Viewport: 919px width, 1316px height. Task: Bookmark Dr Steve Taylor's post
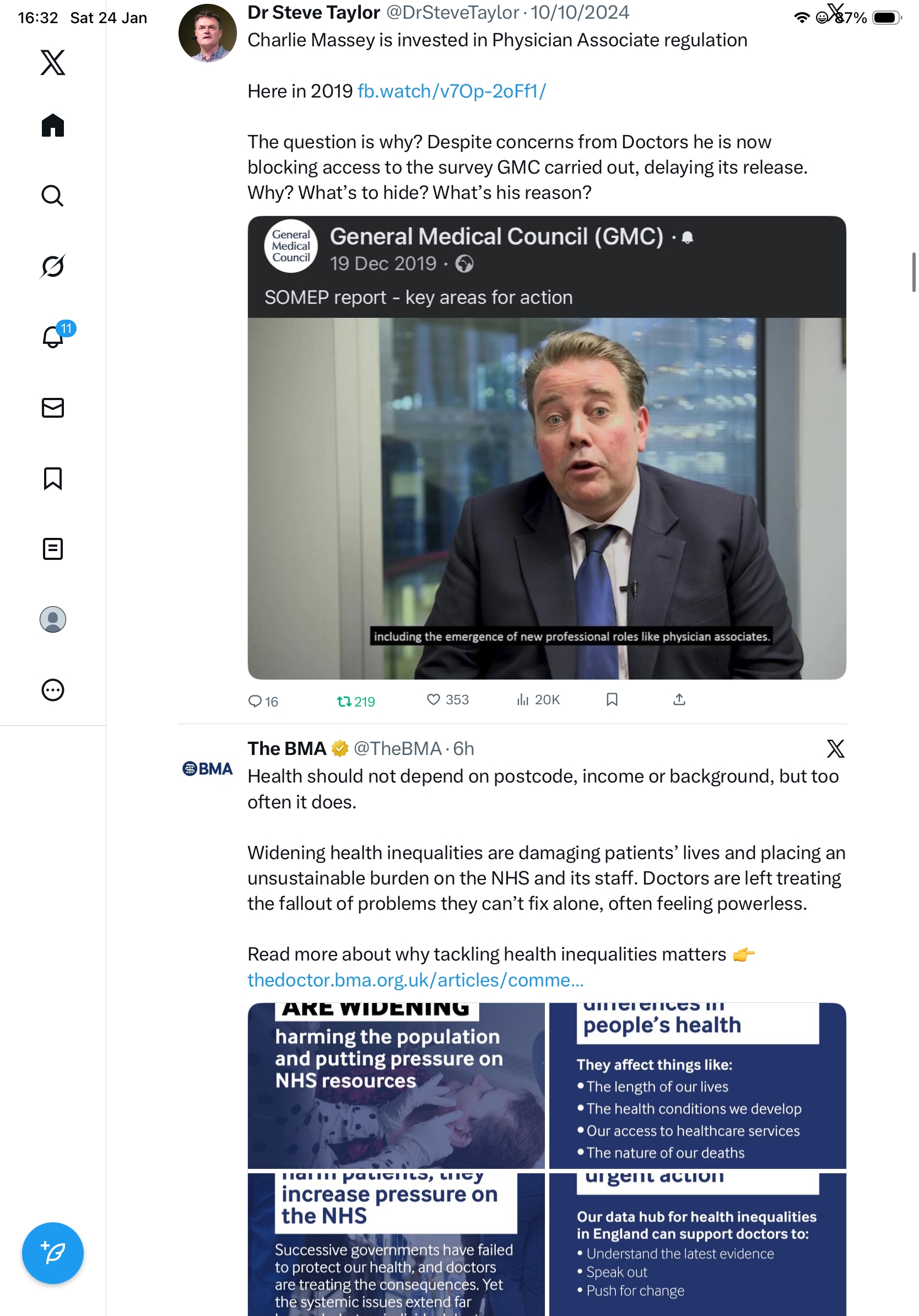pos(612,699)
